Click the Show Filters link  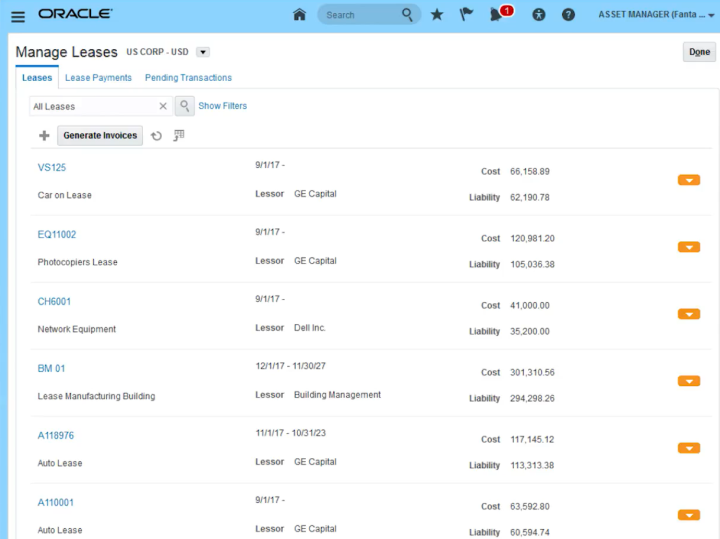(222, 106)
